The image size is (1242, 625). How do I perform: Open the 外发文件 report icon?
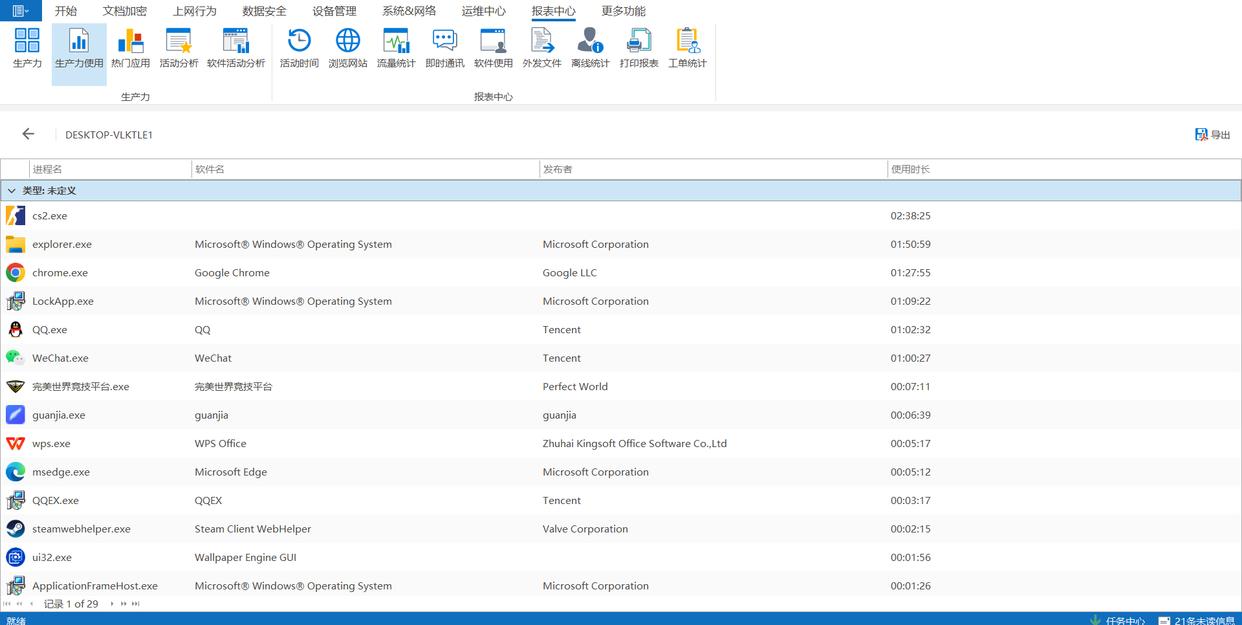coord(542,48)
